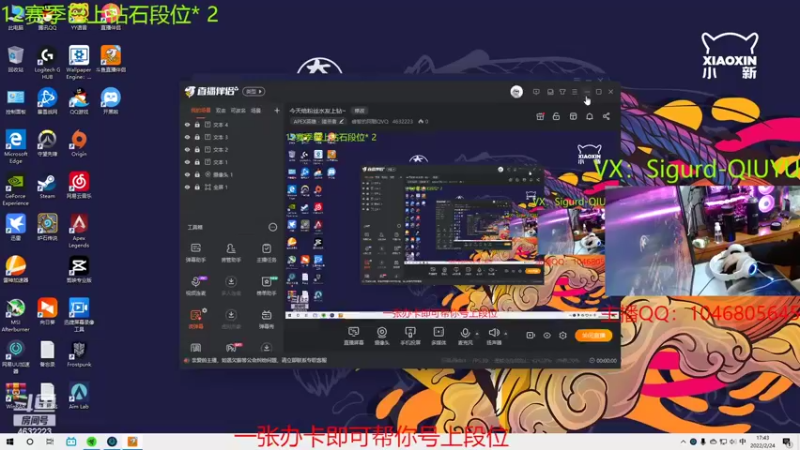Open the 弹幕助手 danmaku assistant tool
Image resolution: width=800 pixels, height=450 pixels.
coord(196,253)
